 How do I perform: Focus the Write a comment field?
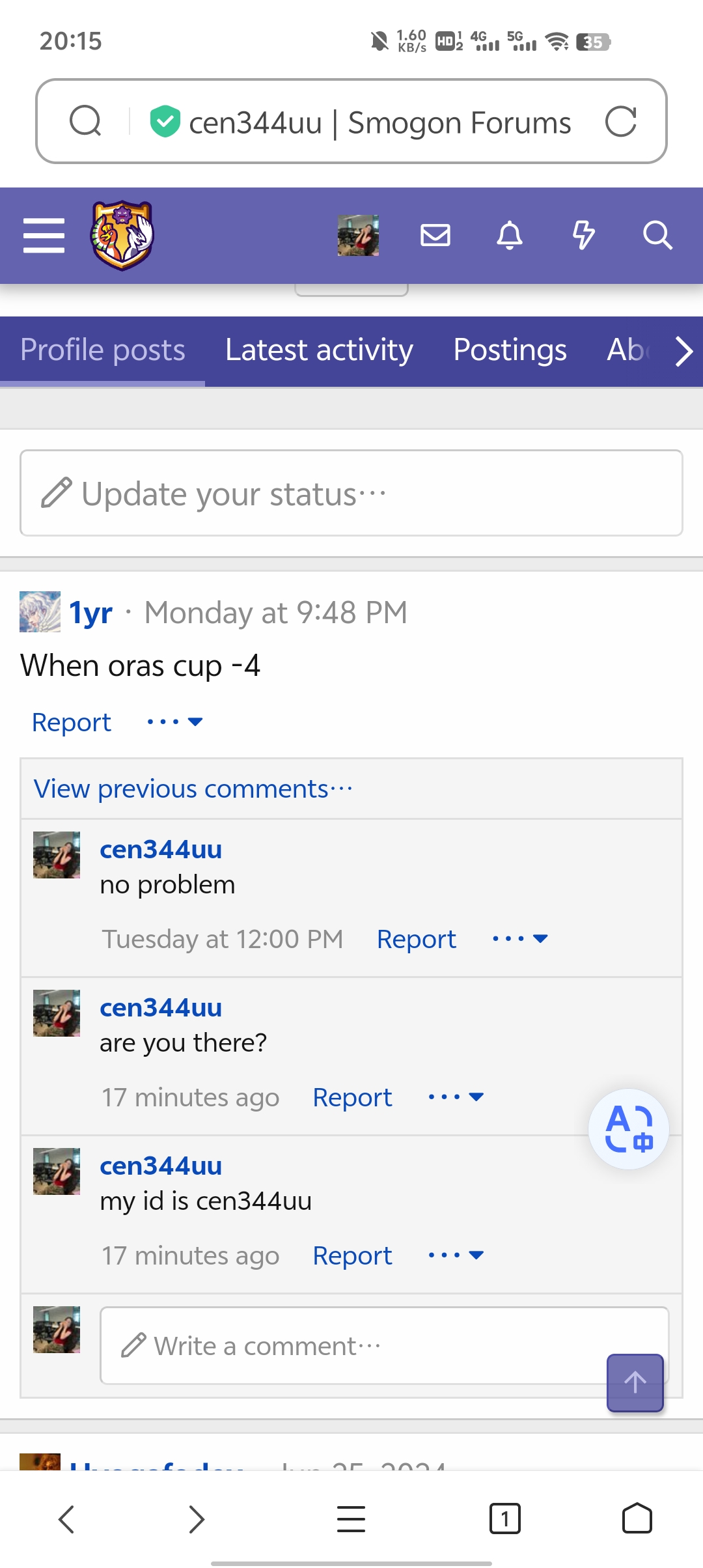(x=384, y=1345)
